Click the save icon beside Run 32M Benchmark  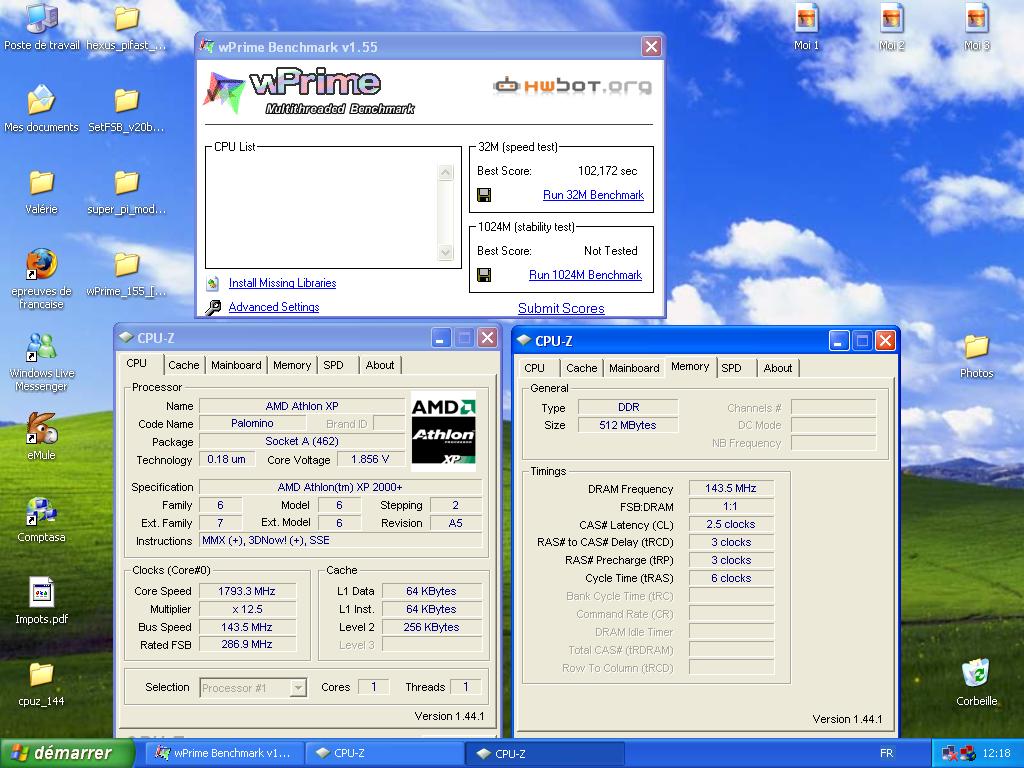pos(484,195)
